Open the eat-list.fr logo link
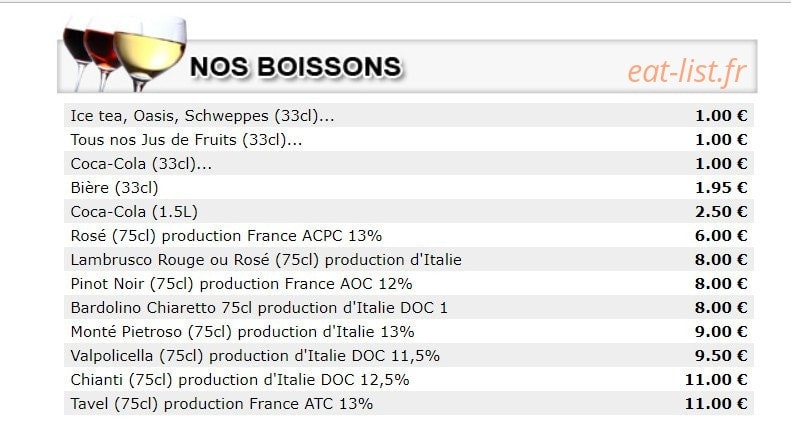 [687, 71]
